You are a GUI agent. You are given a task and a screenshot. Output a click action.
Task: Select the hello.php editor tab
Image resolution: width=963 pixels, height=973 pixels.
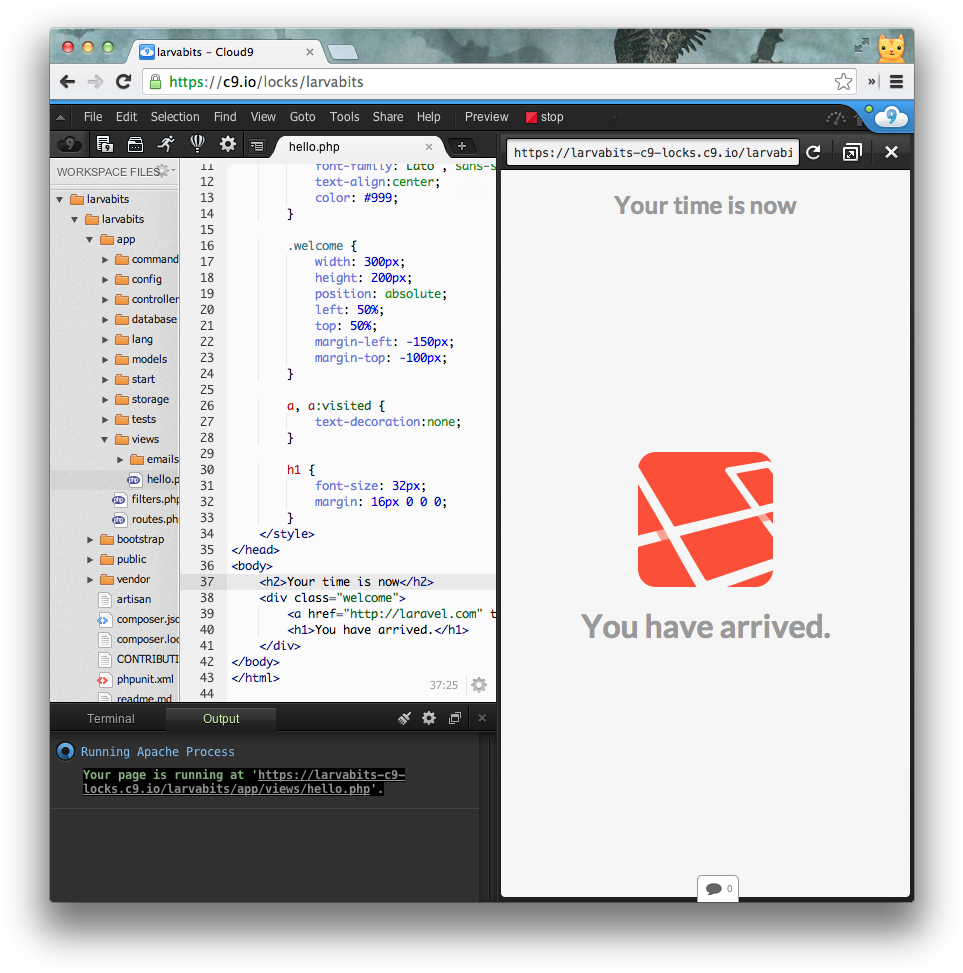[358, 147]
